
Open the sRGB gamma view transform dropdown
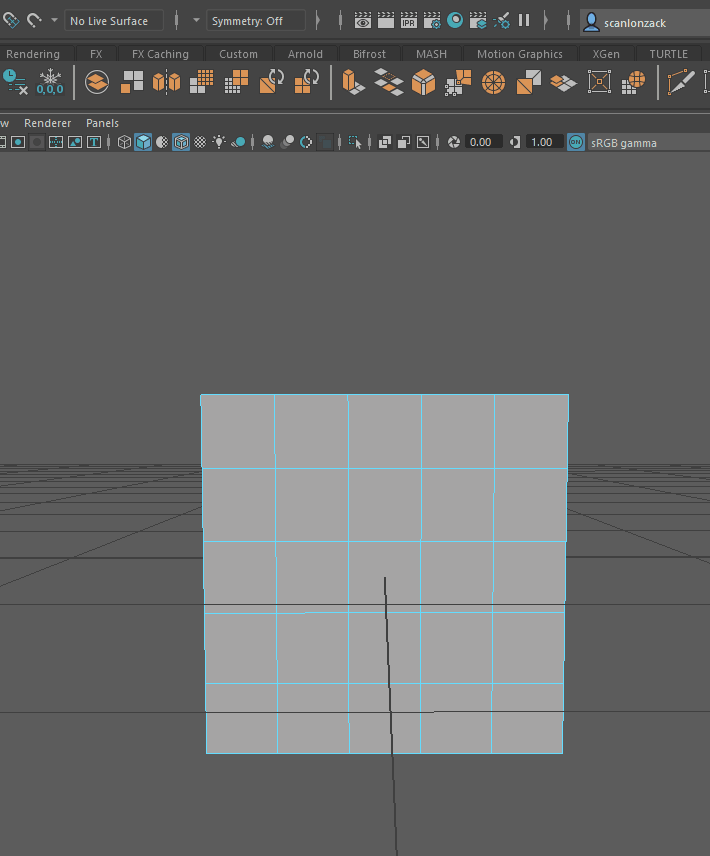[648, 143]
